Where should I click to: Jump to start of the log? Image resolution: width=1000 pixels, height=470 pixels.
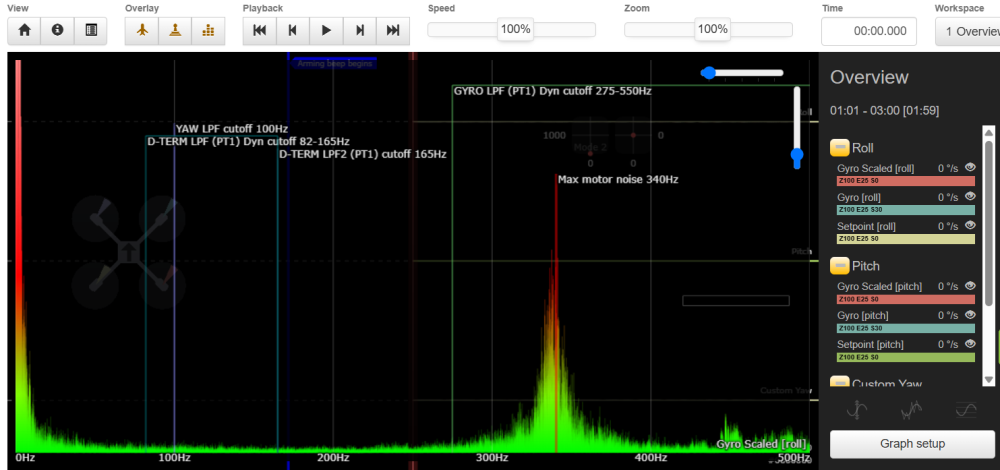[x=259, y=30]
